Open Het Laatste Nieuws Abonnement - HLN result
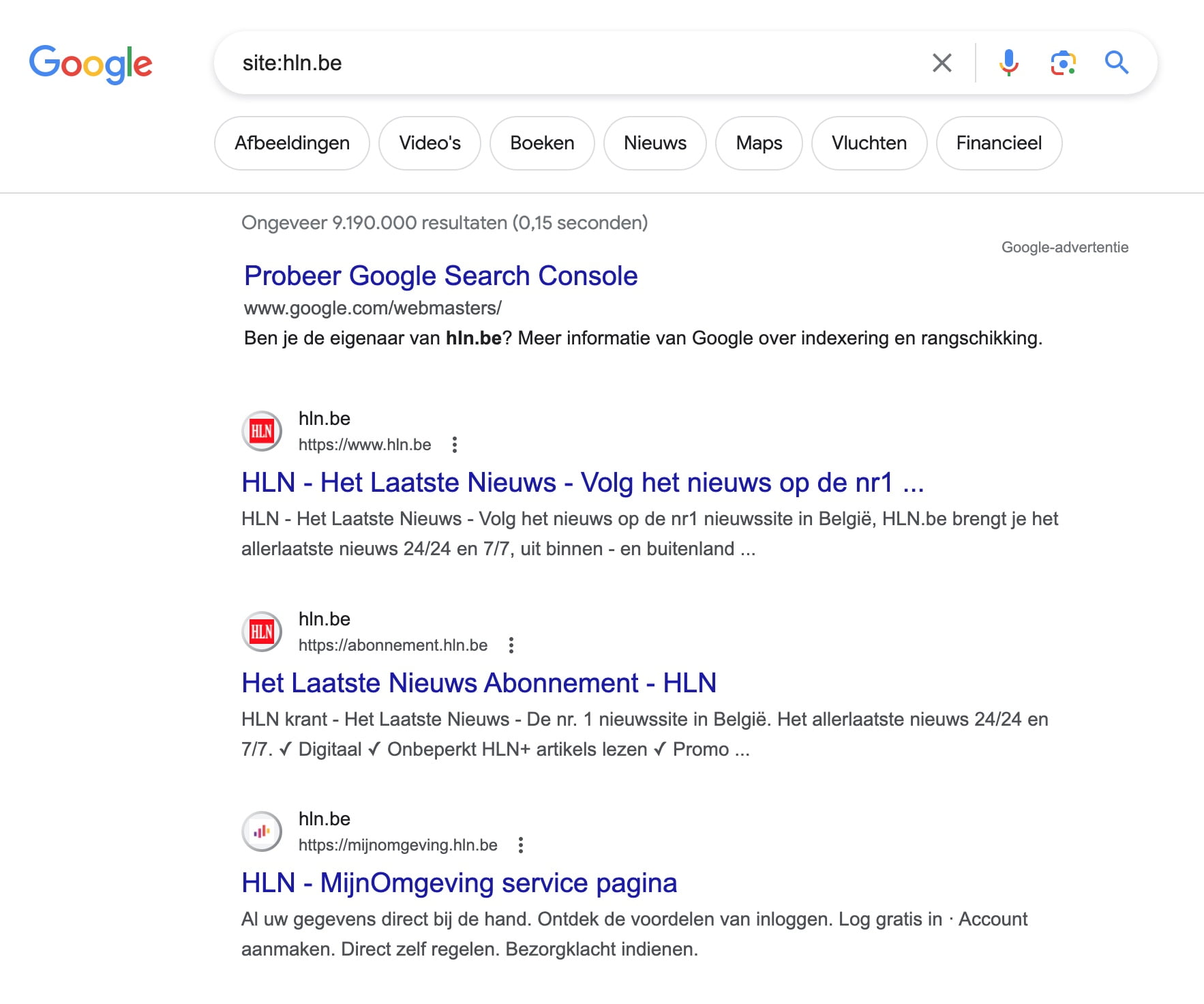The width and height of the screenshot is (1204, 1004). [x=479, y=683]
